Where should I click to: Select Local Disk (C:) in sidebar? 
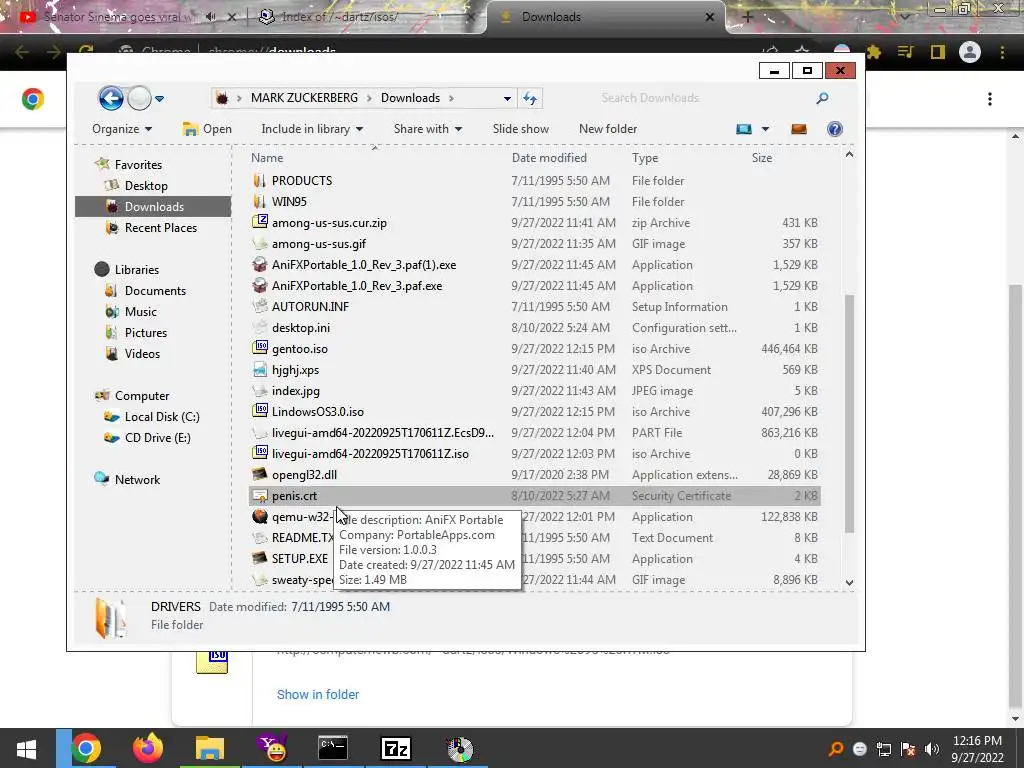(x=161, y=417)
